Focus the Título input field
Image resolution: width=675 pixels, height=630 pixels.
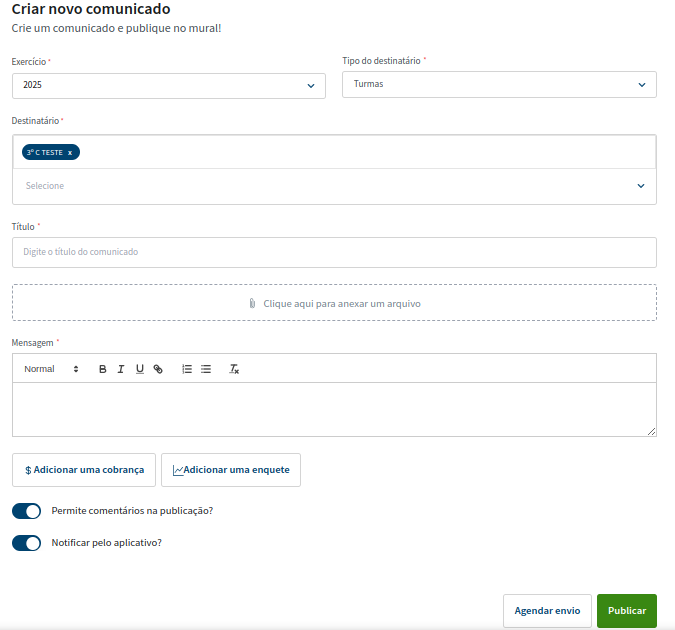[x=334, y=252]
